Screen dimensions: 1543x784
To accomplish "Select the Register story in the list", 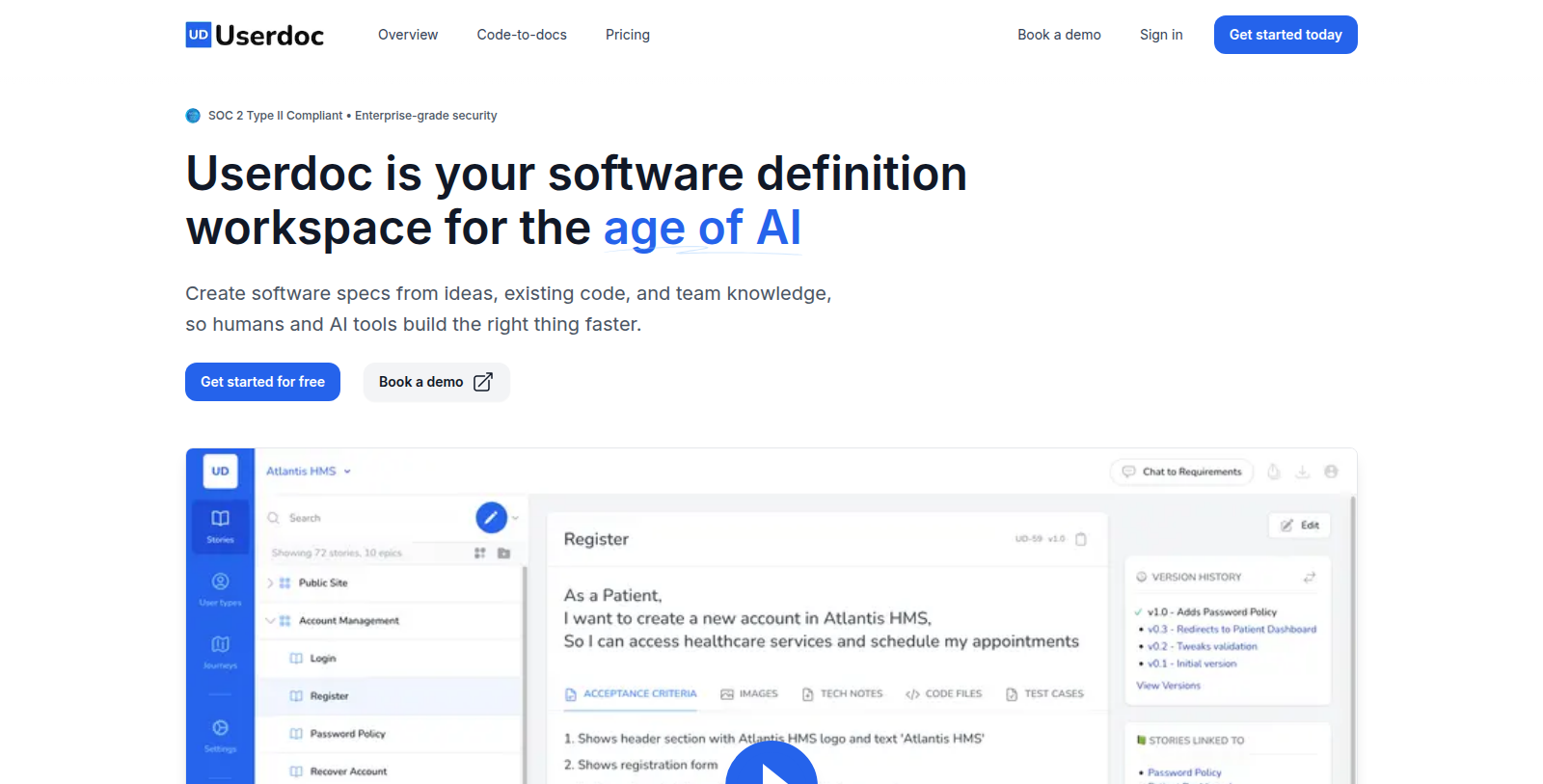I will point(391,696).
